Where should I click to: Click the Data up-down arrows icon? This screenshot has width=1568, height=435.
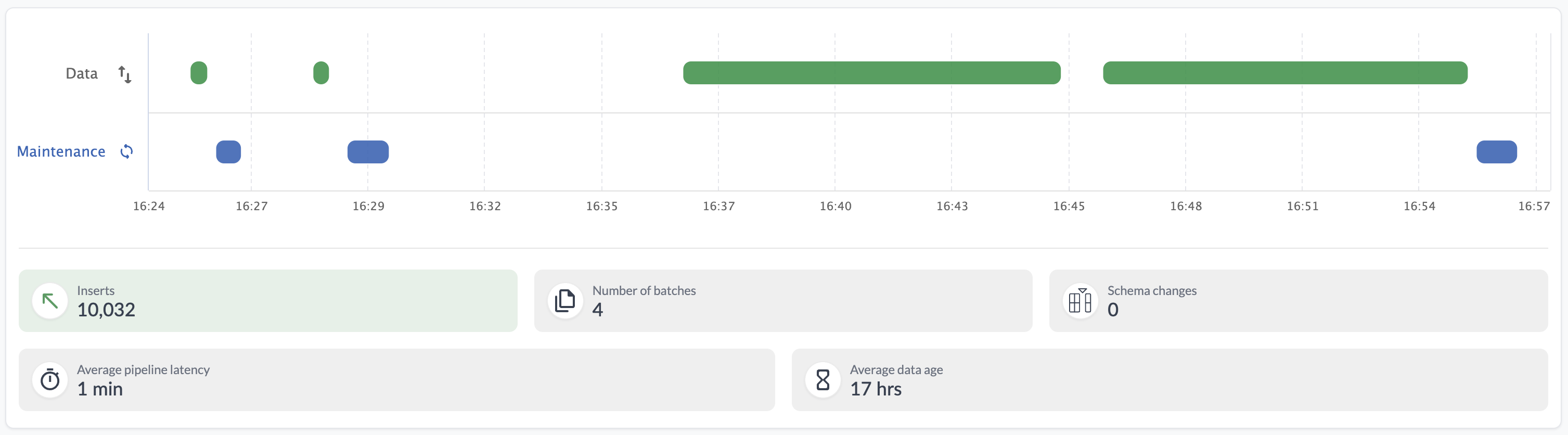(125, 74)
